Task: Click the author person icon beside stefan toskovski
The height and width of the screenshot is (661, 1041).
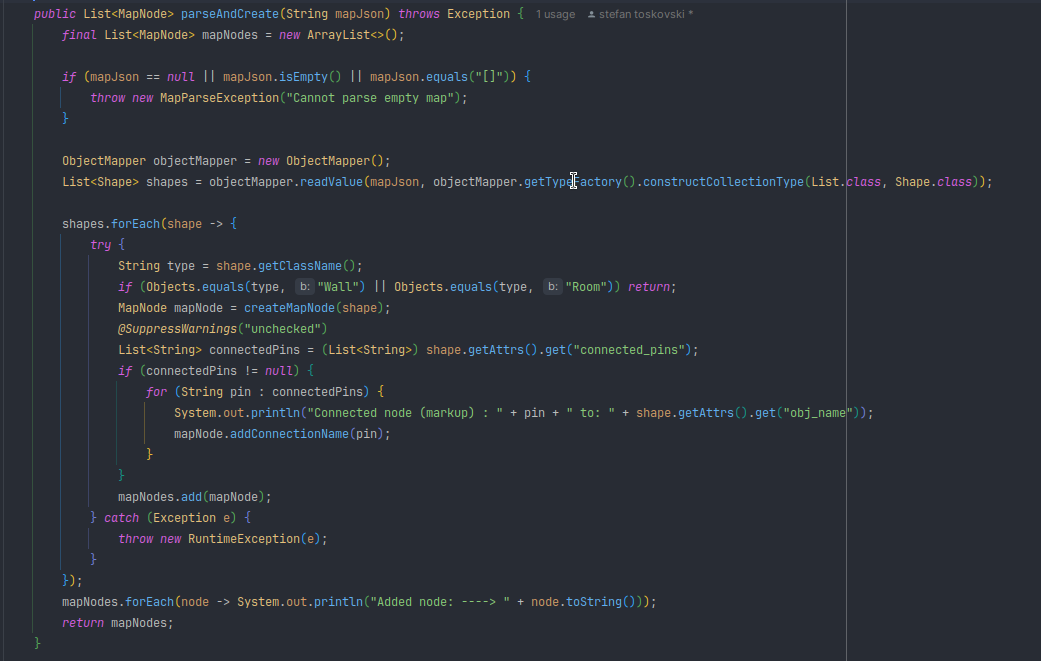Action: point(592,15)
